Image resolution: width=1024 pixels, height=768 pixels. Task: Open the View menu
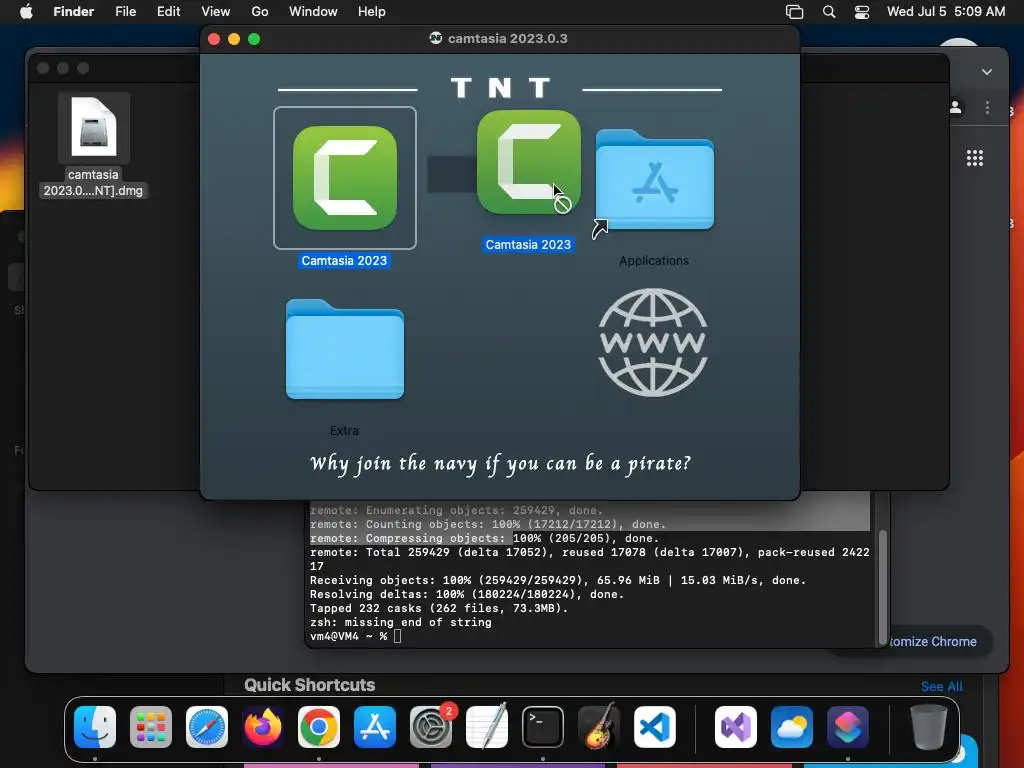click(x=216, y=12)
